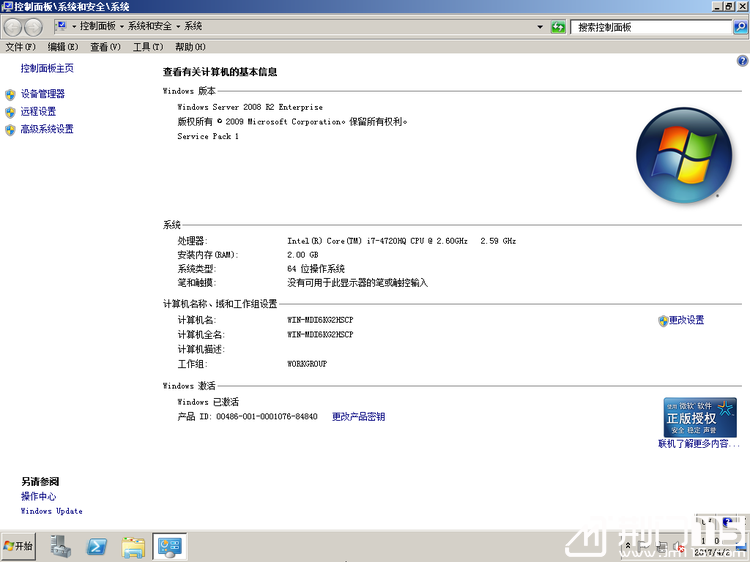Image resolution: width=750 pixels, height=562 pixels.
Task: Open the 远程设置 link
Action: (38, 112)
